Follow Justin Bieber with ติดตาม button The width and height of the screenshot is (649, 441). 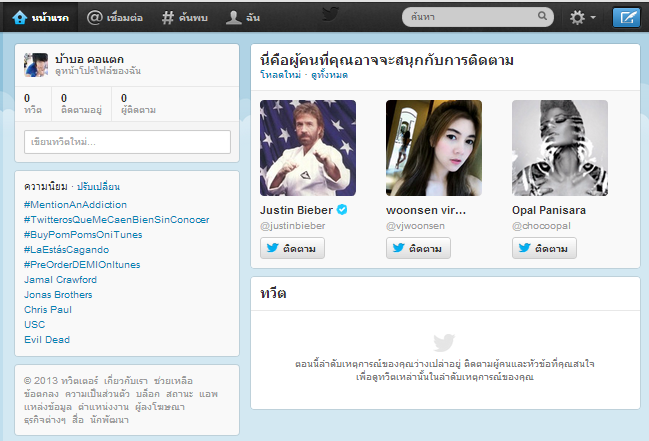tap(292, 248)
